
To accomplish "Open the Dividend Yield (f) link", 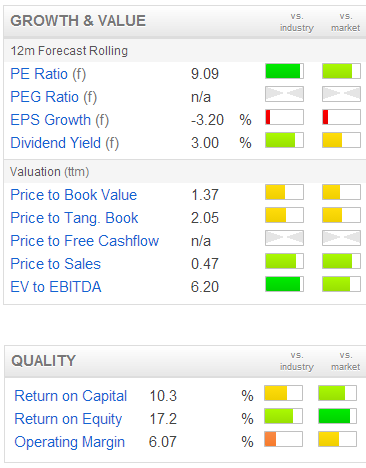I will click(x=65, y=143).
